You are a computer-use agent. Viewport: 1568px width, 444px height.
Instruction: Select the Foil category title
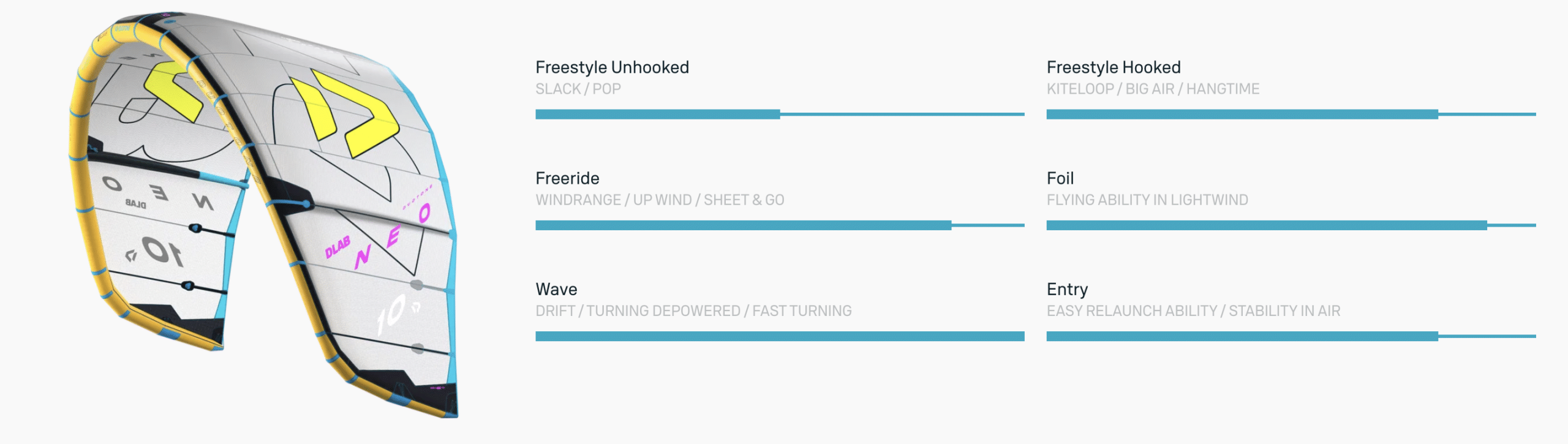[x=1060, y=178]
